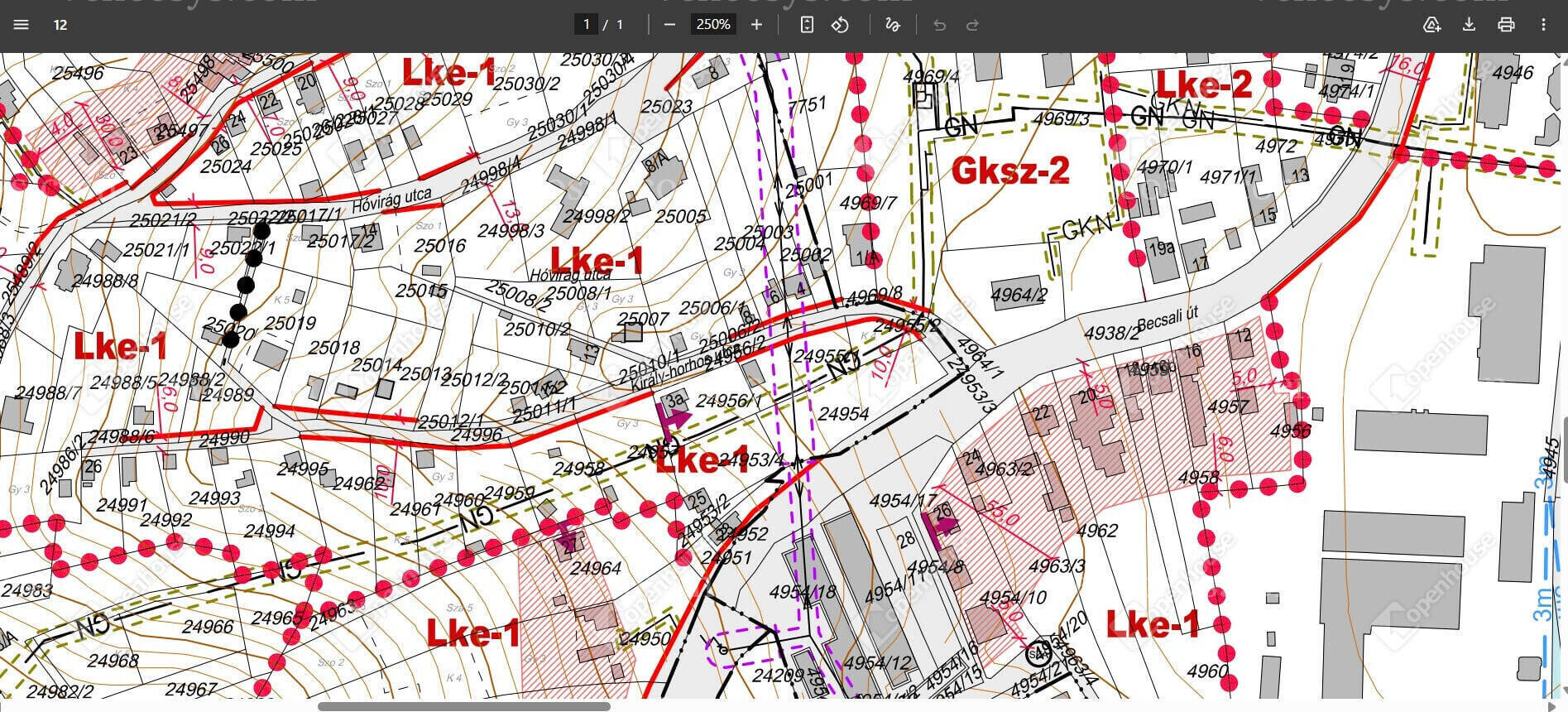Download the PDF file
Screen dimensions: 1568x712
[x=1469, y=25]
